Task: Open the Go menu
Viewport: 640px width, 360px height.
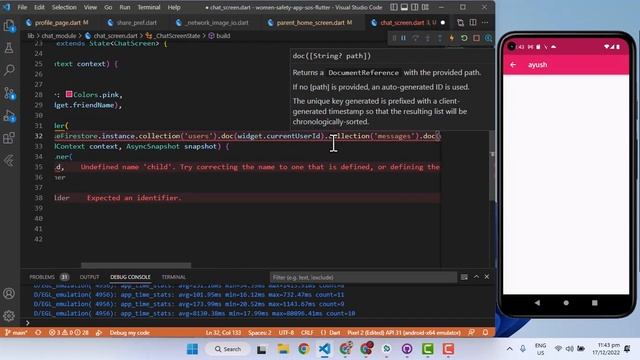Action: pos(108,7)
